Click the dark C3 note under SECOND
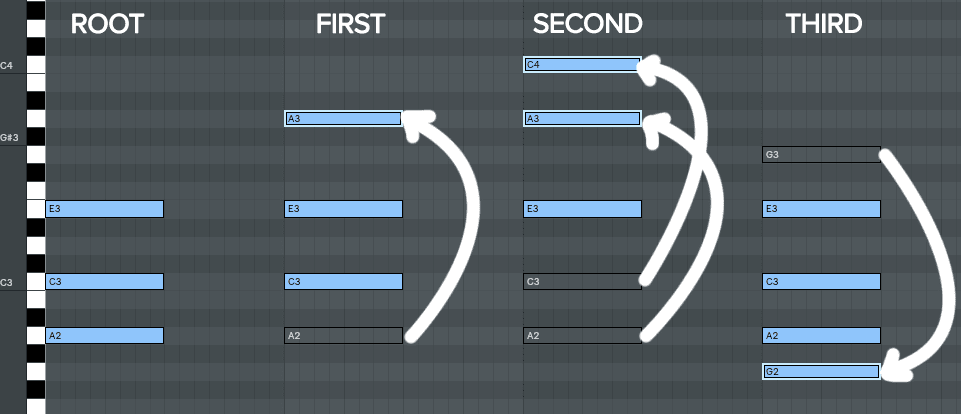 pyautogui.click(x=581, y=282)
